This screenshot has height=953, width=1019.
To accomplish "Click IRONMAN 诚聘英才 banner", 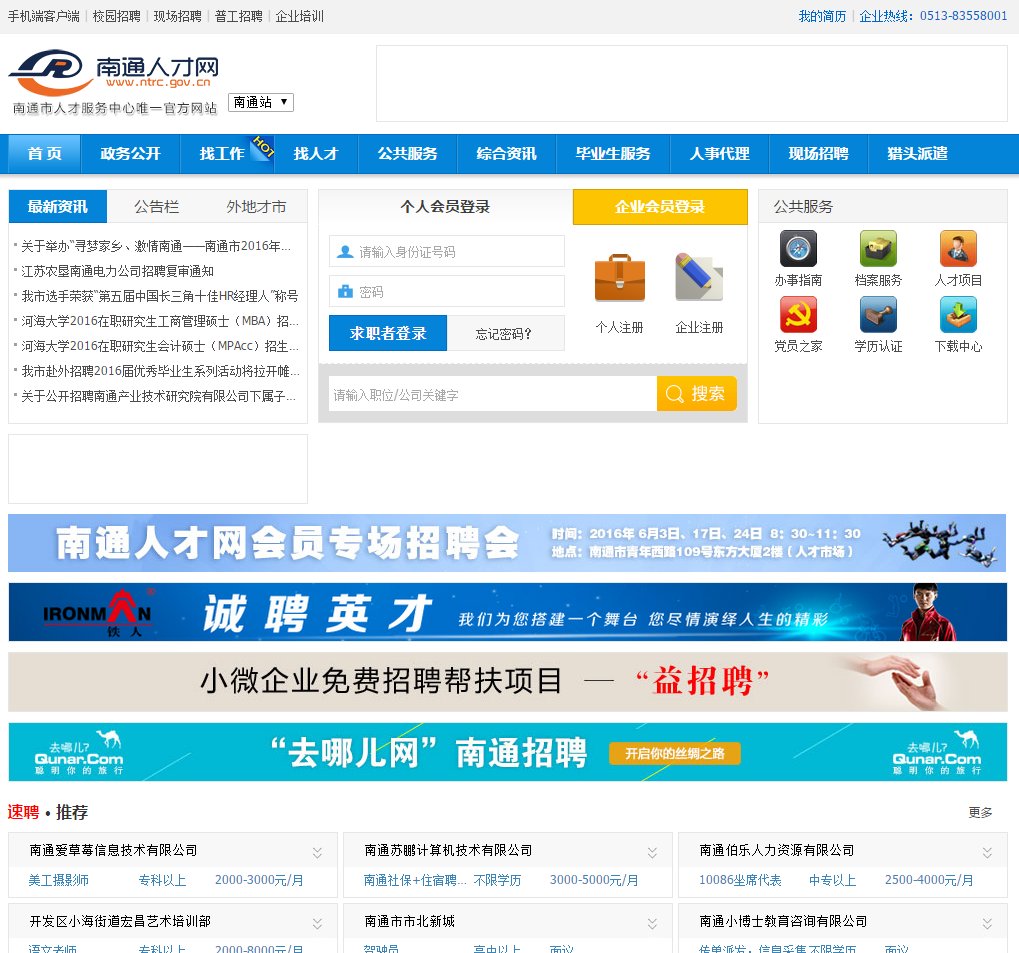I will click(x=508, y=612).
